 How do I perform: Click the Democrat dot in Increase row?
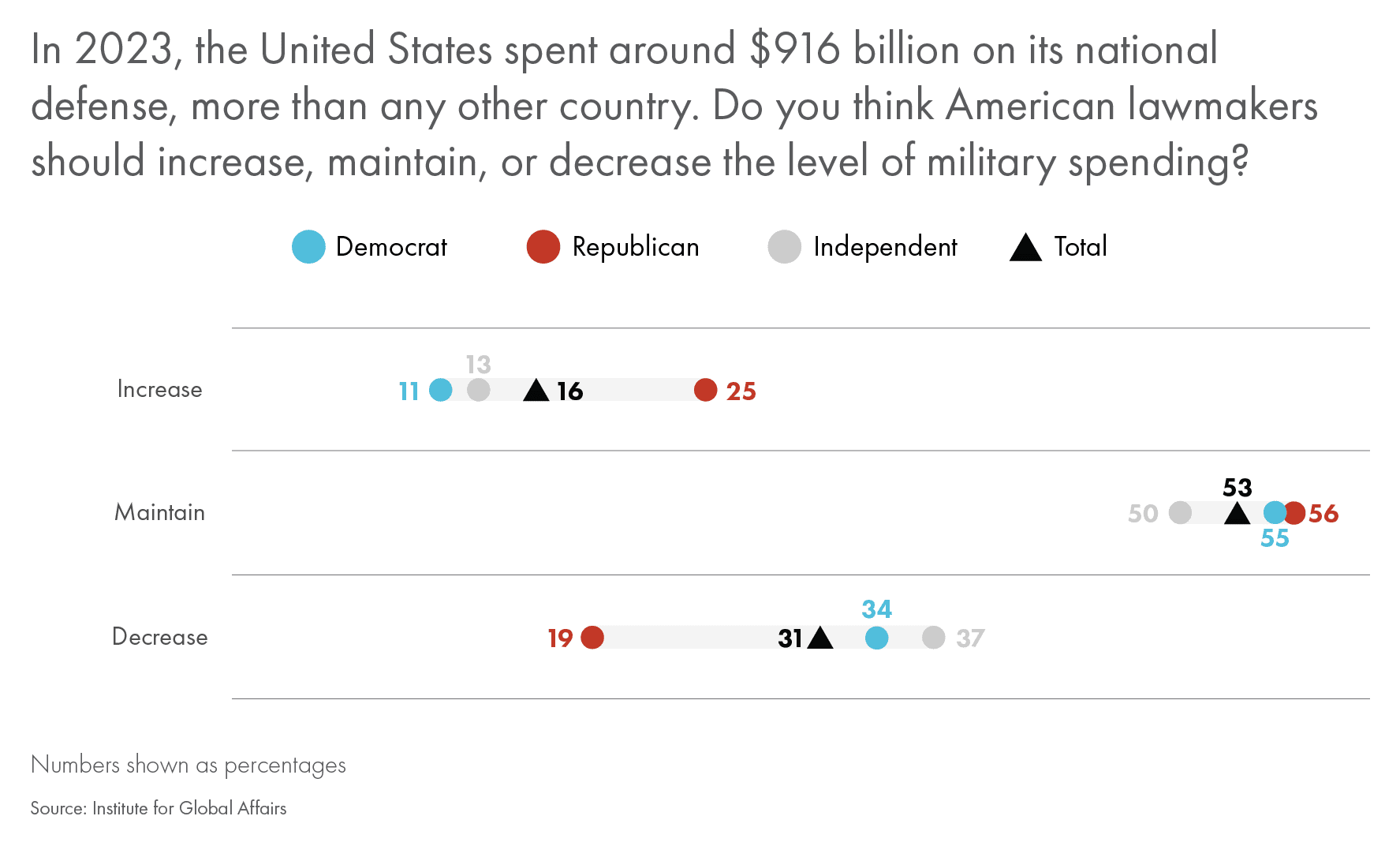pos(441,390)
